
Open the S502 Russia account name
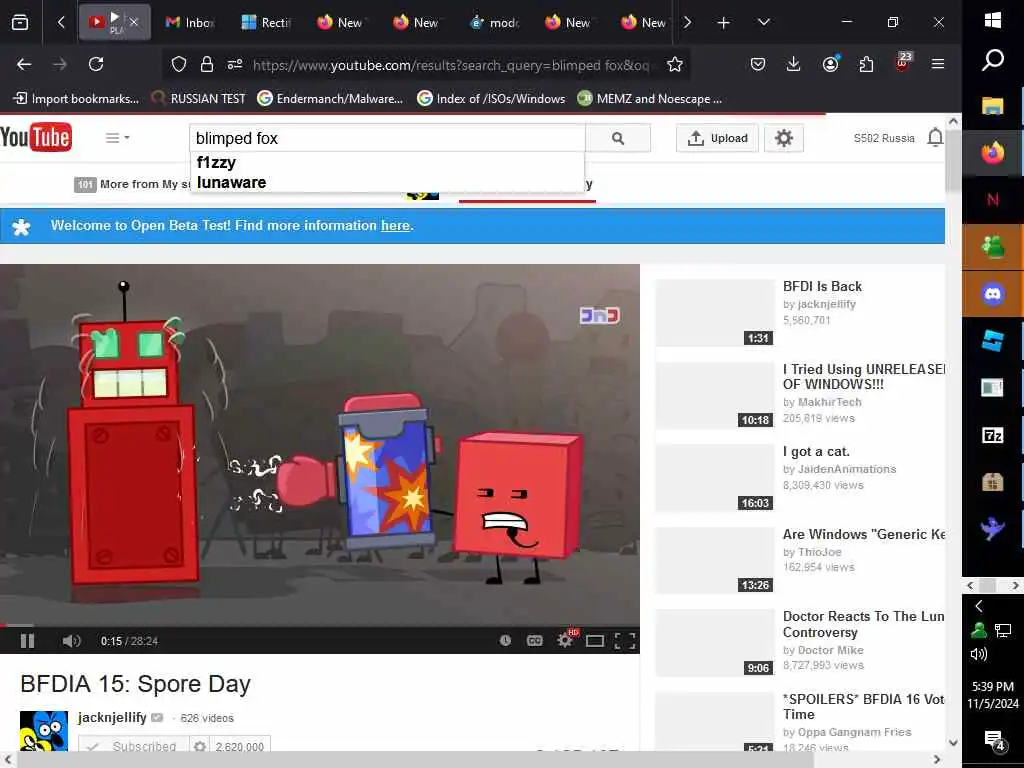click(x=884, y=138)
